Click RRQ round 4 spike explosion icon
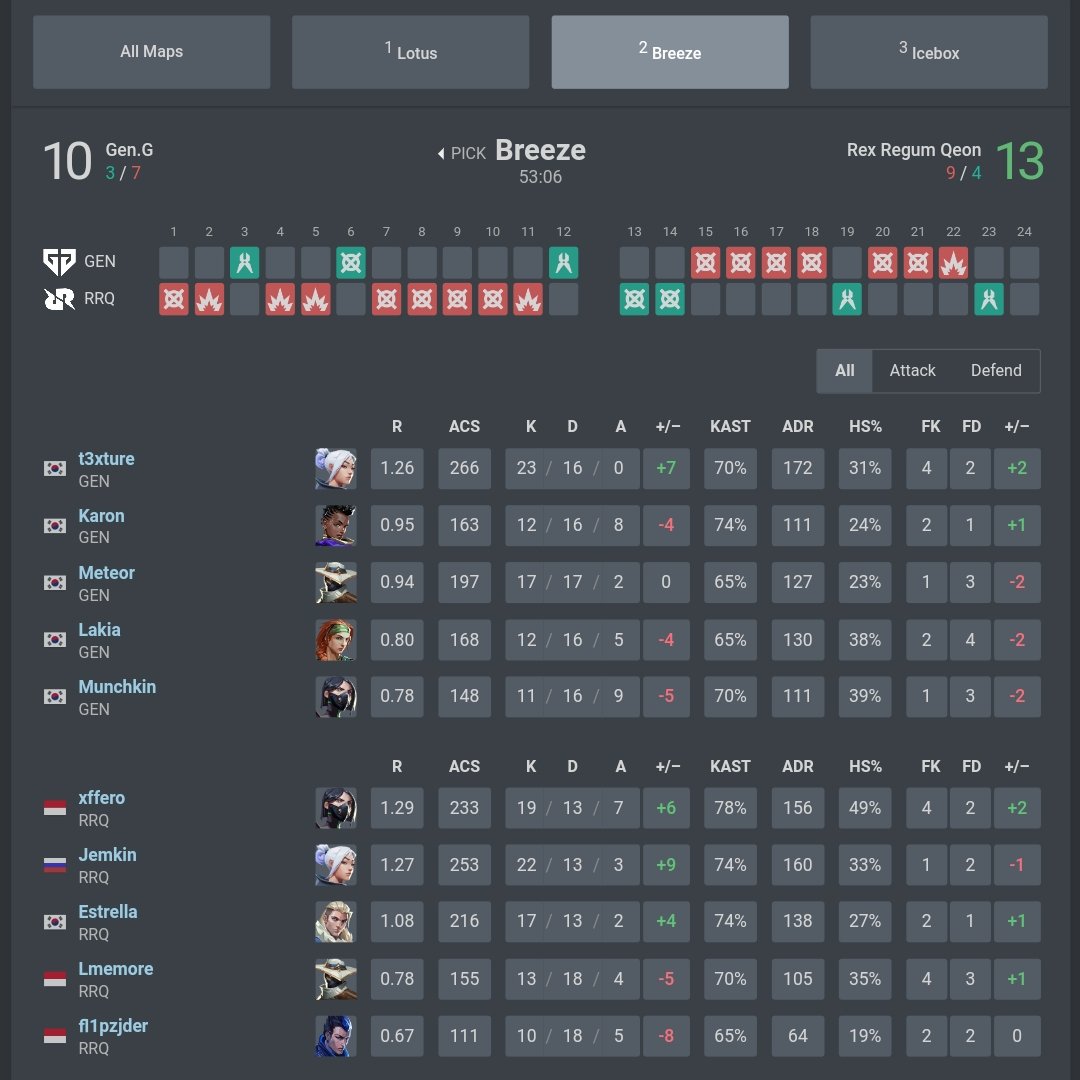 [280, 300]
